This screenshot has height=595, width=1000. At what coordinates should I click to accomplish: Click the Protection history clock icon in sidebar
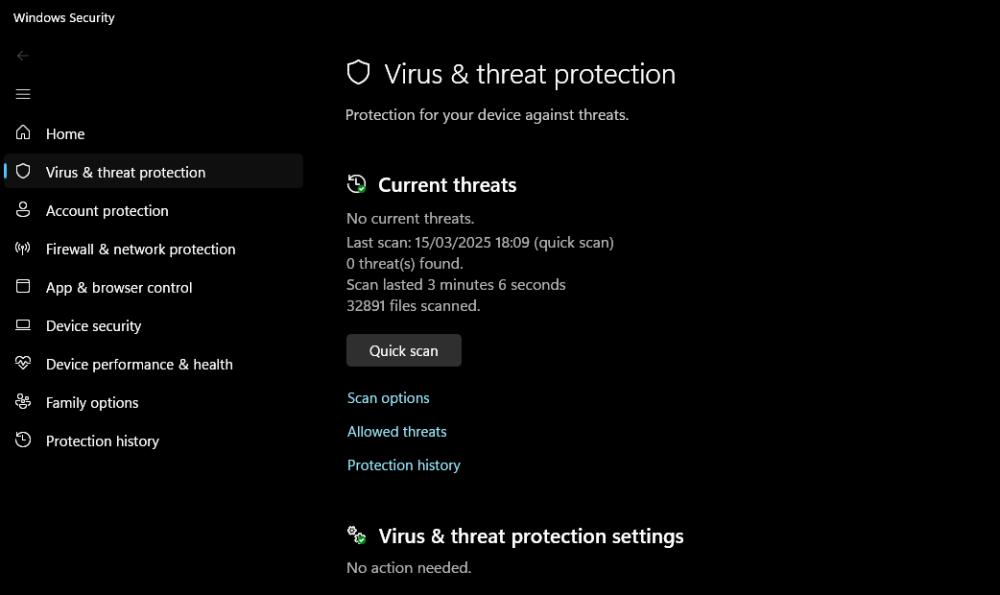23,440
